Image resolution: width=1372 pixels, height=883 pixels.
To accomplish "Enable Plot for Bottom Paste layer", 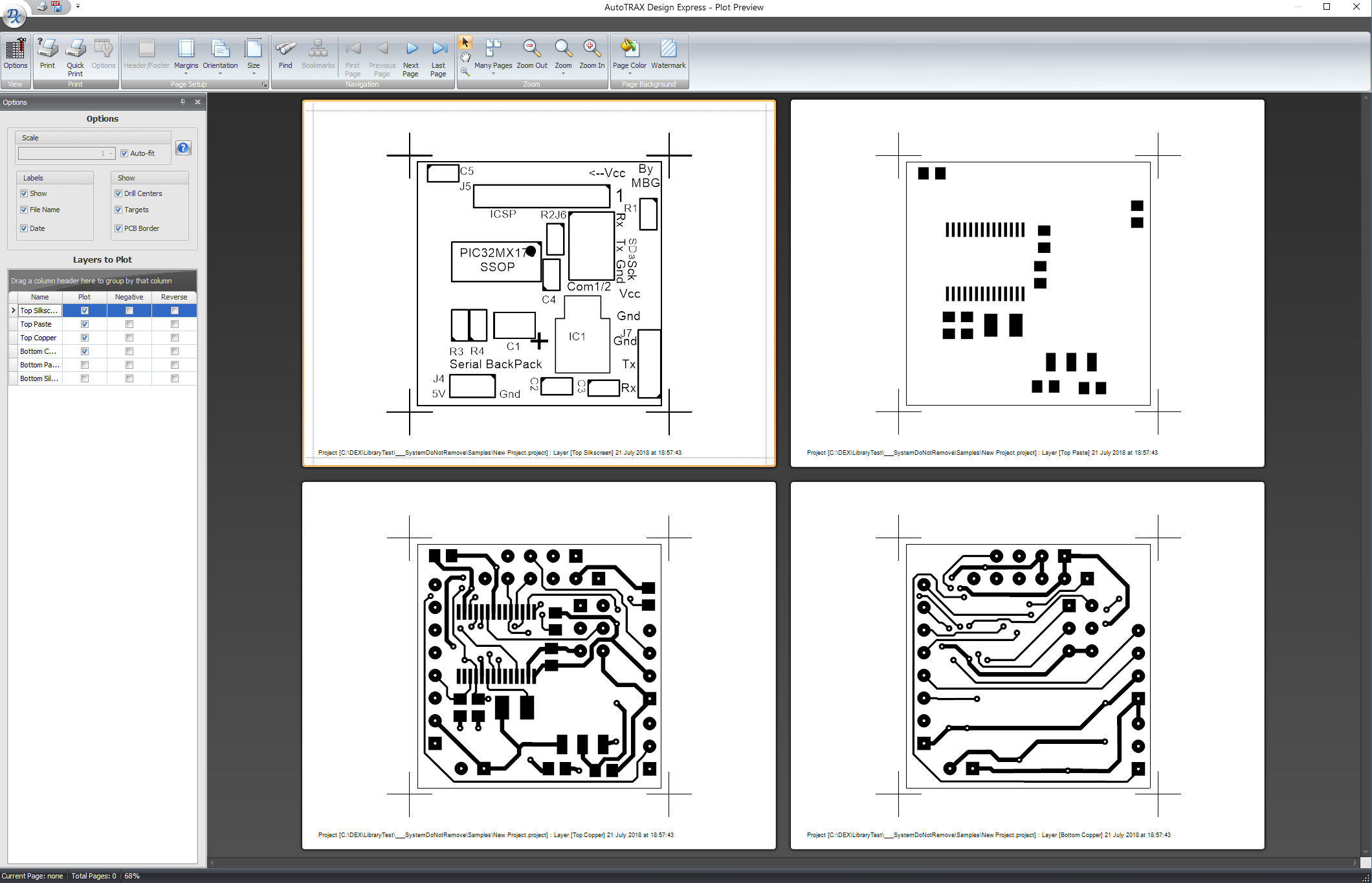I will click(x=85, y=365).
